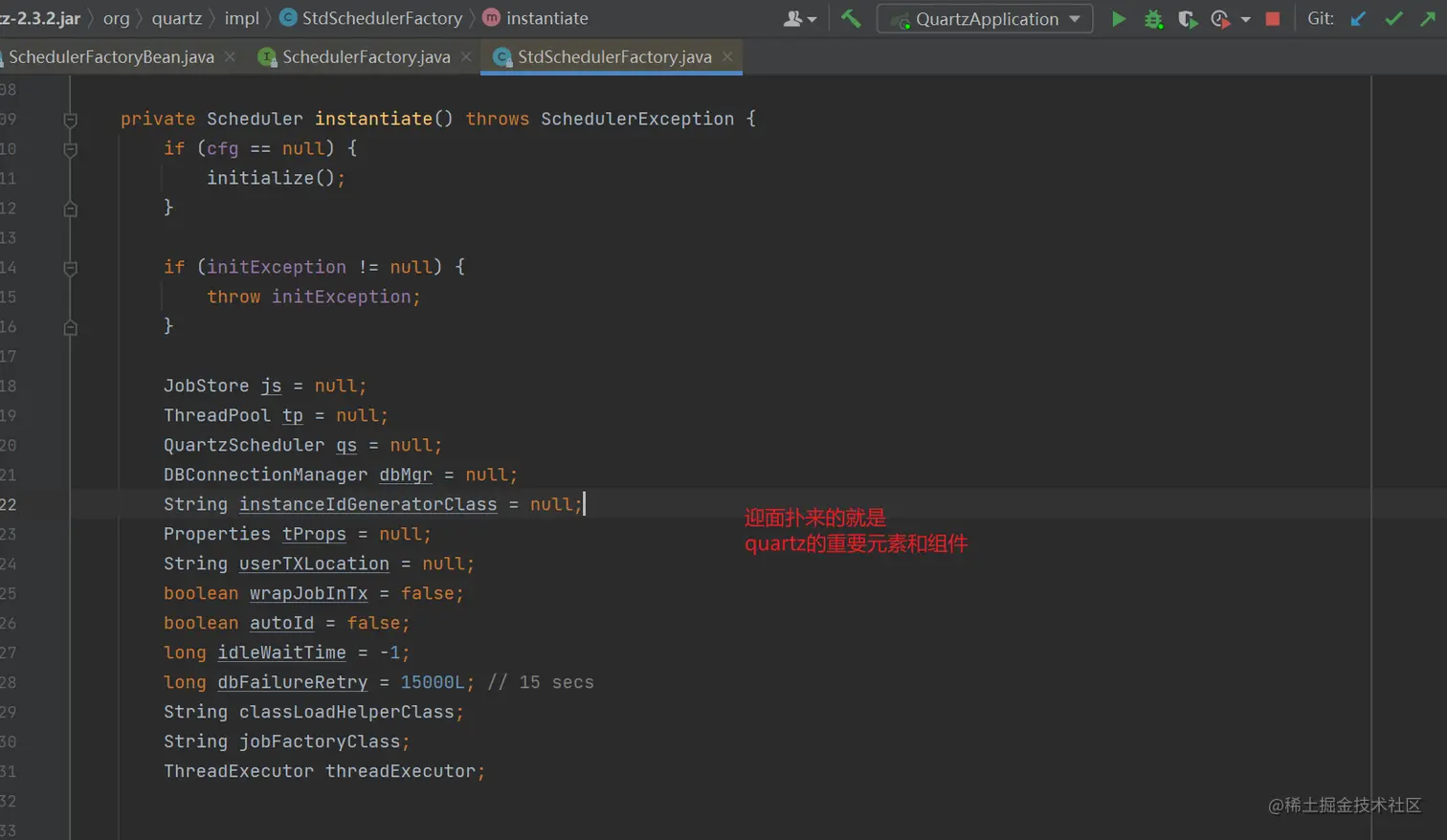Image resolution: width=1447 pixels, height=840 pixels.
Task: Click the jar file breadcrumb
Action: click(40, 18)
